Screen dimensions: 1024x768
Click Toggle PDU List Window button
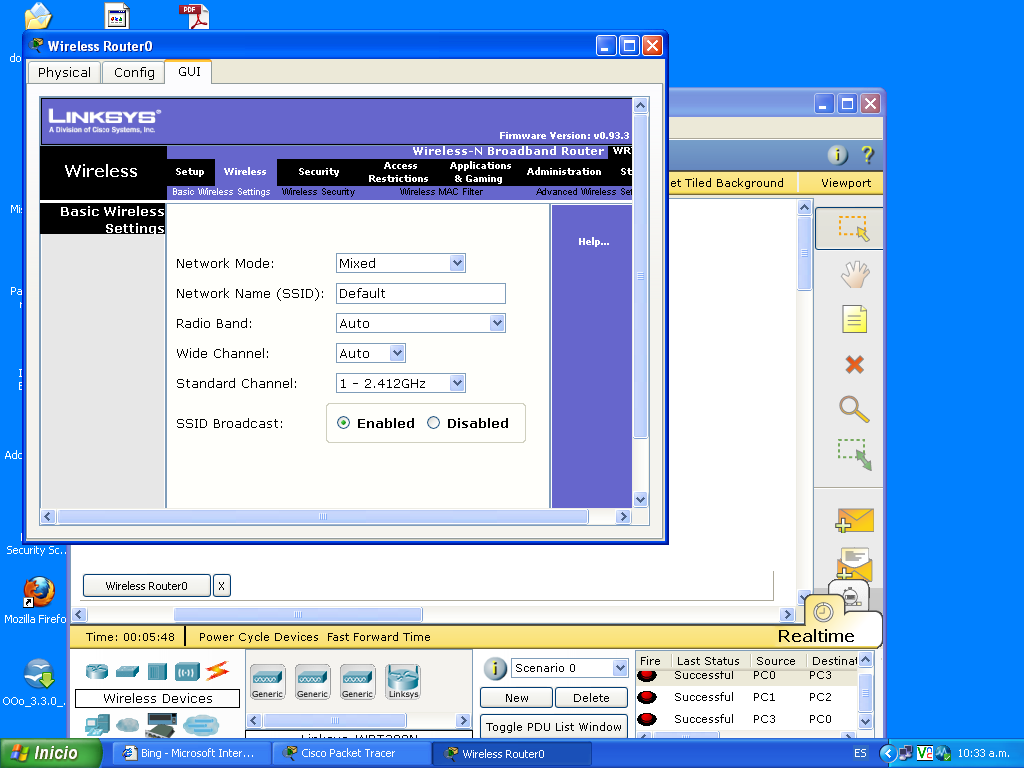[554, 727]
